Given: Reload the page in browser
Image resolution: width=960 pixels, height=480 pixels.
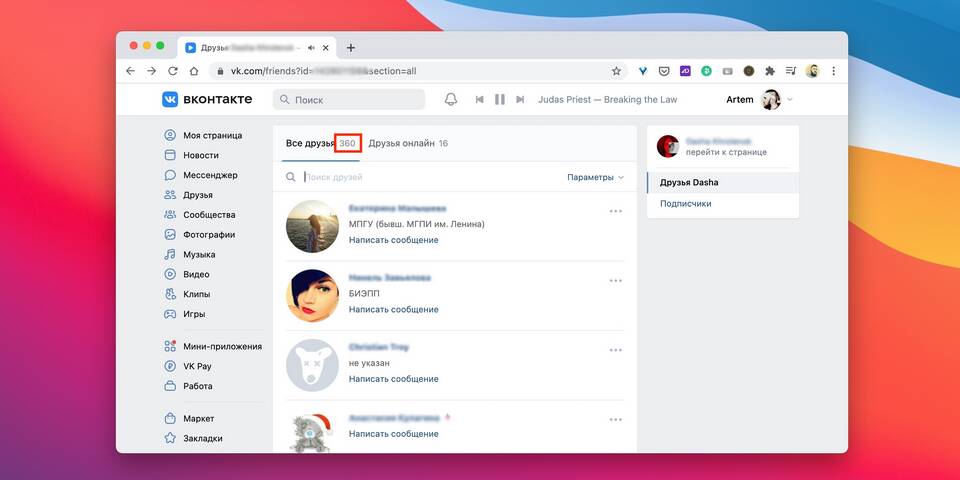Looking at the screenshot, I should tap(173, 71).
